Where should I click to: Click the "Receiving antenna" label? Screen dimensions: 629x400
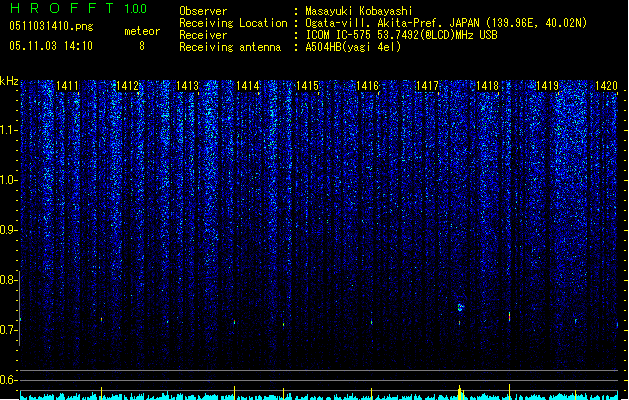tap(230, 47)
